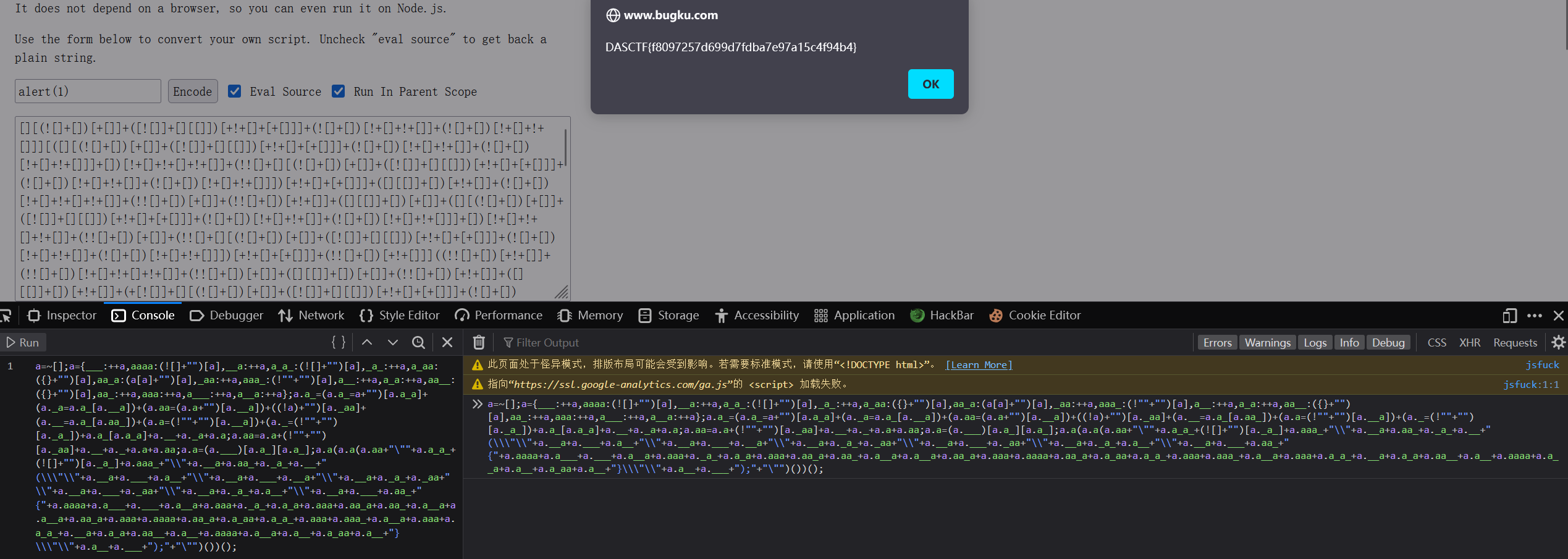Toggle the Info filter
This screenshot has height=559, width=1568.
[x=1349, y=342]
